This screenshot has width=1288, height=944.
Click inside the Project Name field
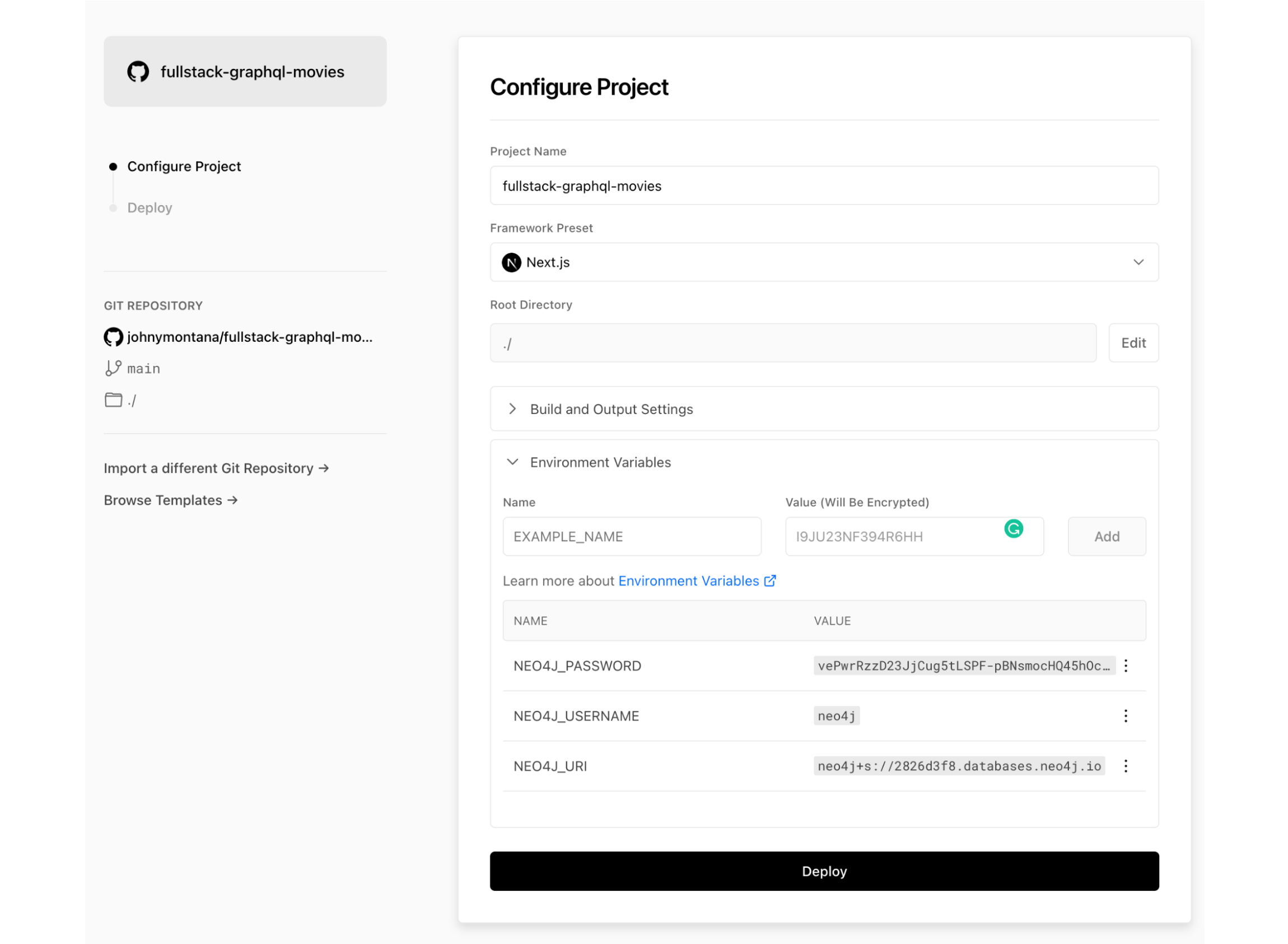(823, 185)
